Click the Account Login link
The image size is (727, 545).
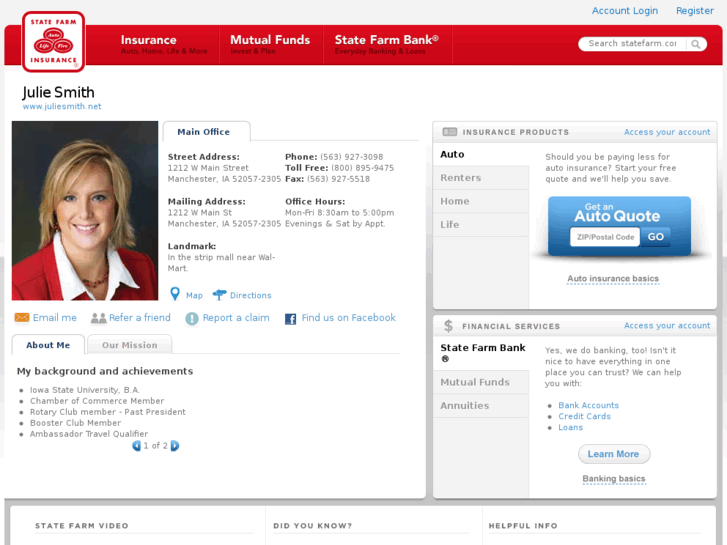pyautogui.click(x=625, y=11)
